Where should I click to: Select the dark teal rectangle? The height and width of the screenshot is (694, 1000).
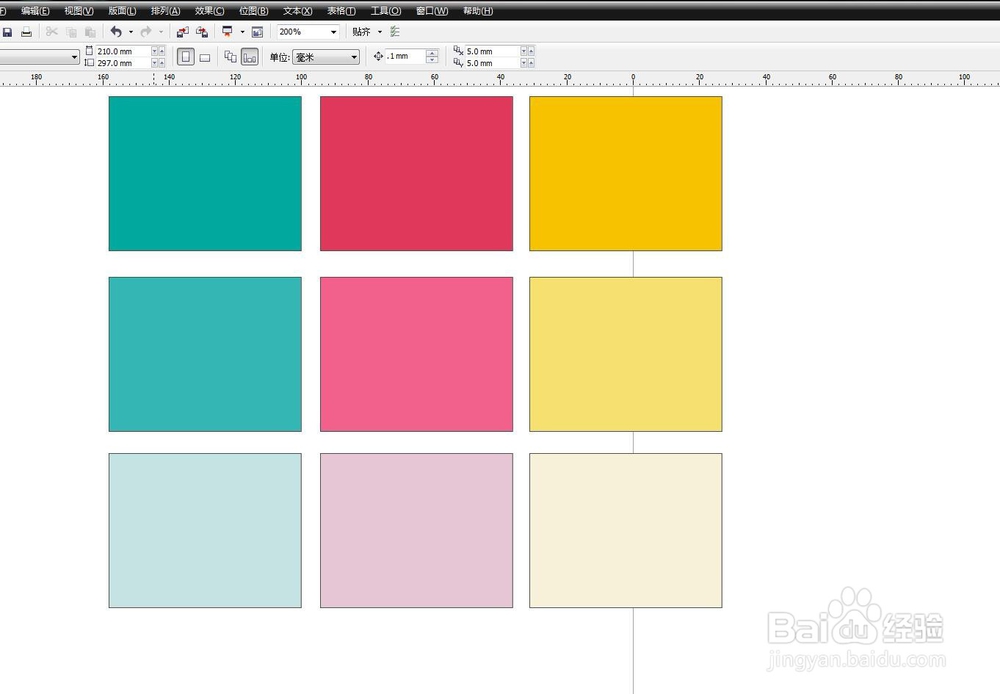pos(205,174)
